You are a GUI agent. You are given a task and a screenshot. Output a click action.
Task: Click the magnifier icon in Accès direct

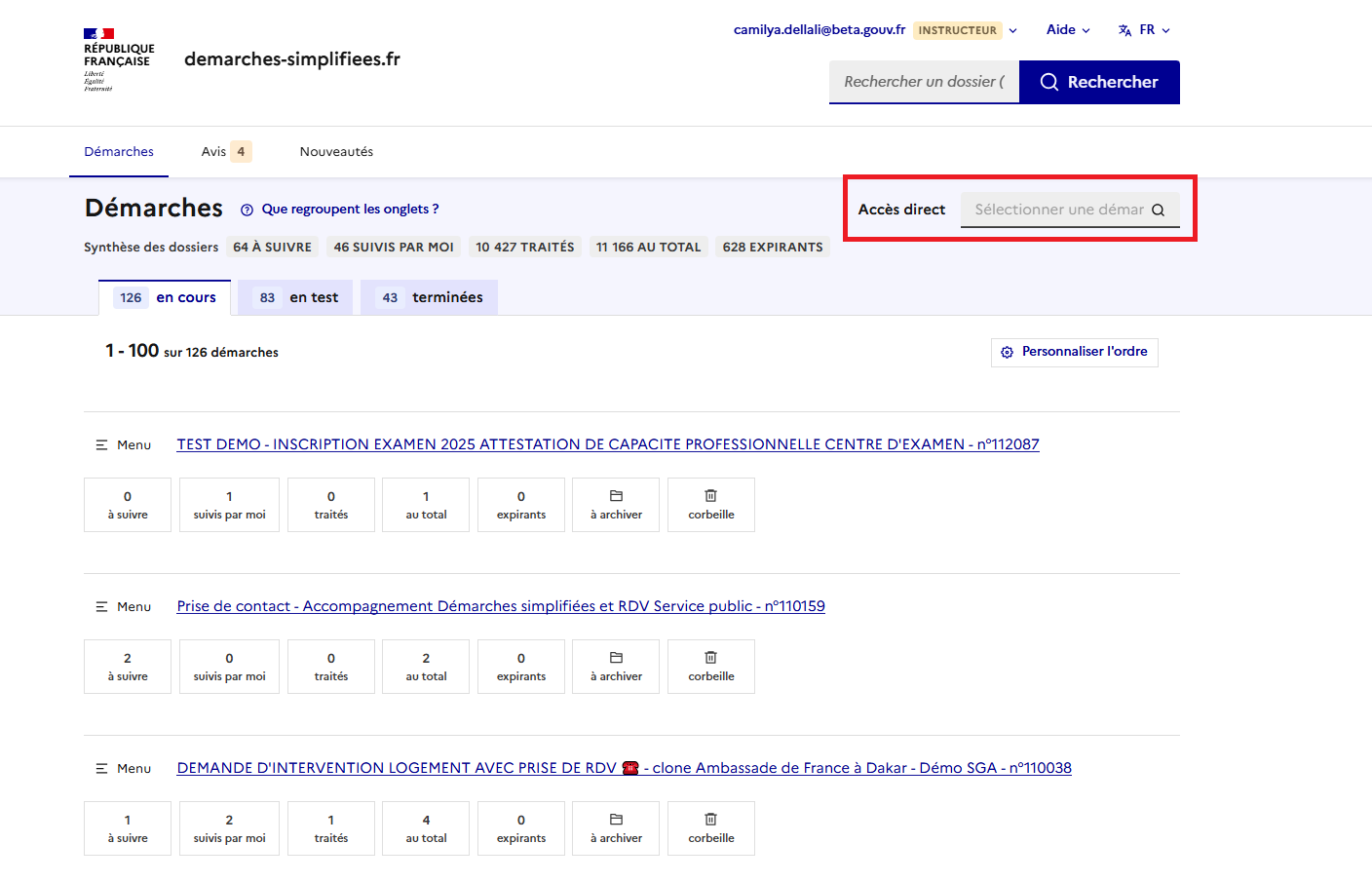point(1158,210)
